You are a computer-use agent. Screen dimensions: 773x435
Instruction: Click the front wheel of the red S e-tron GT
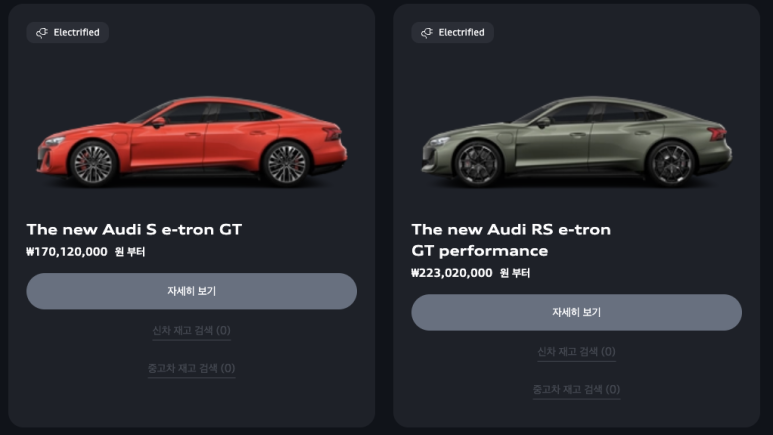click(x=94, y=163)
